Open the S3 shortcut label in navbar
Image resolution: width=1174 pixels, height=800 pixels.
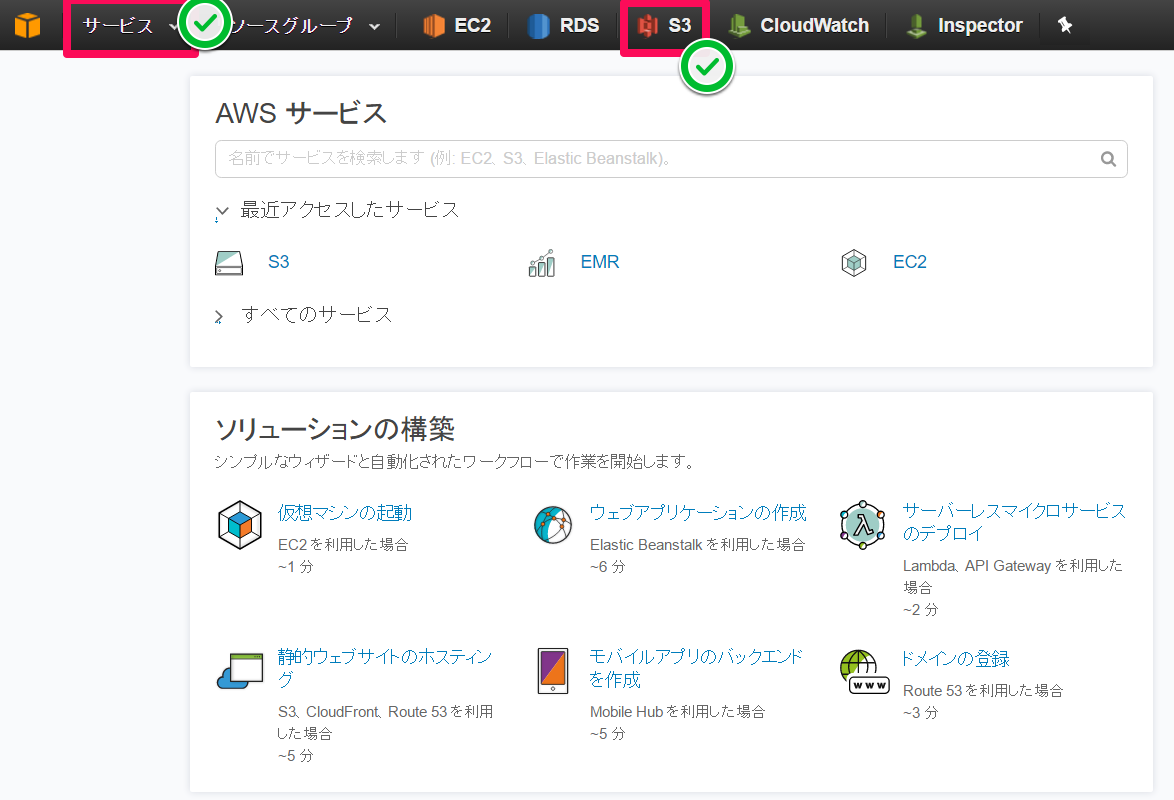pyautogui.click(x=680, y=25)
